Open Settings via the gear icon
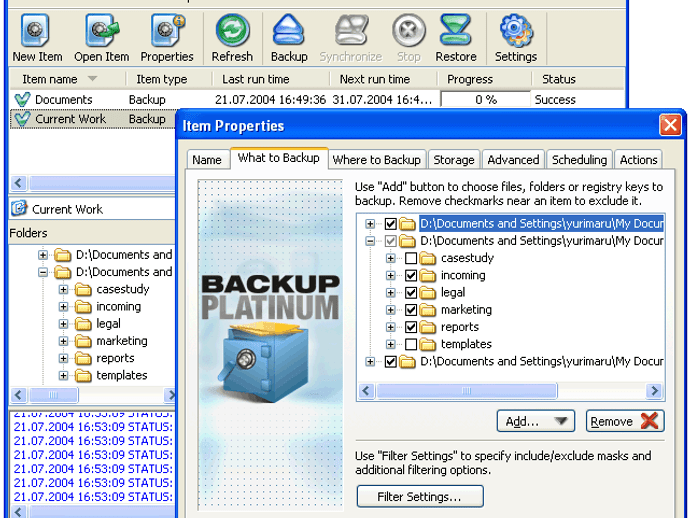The width and height of the screenshot is (690, 518). [516, 30]
